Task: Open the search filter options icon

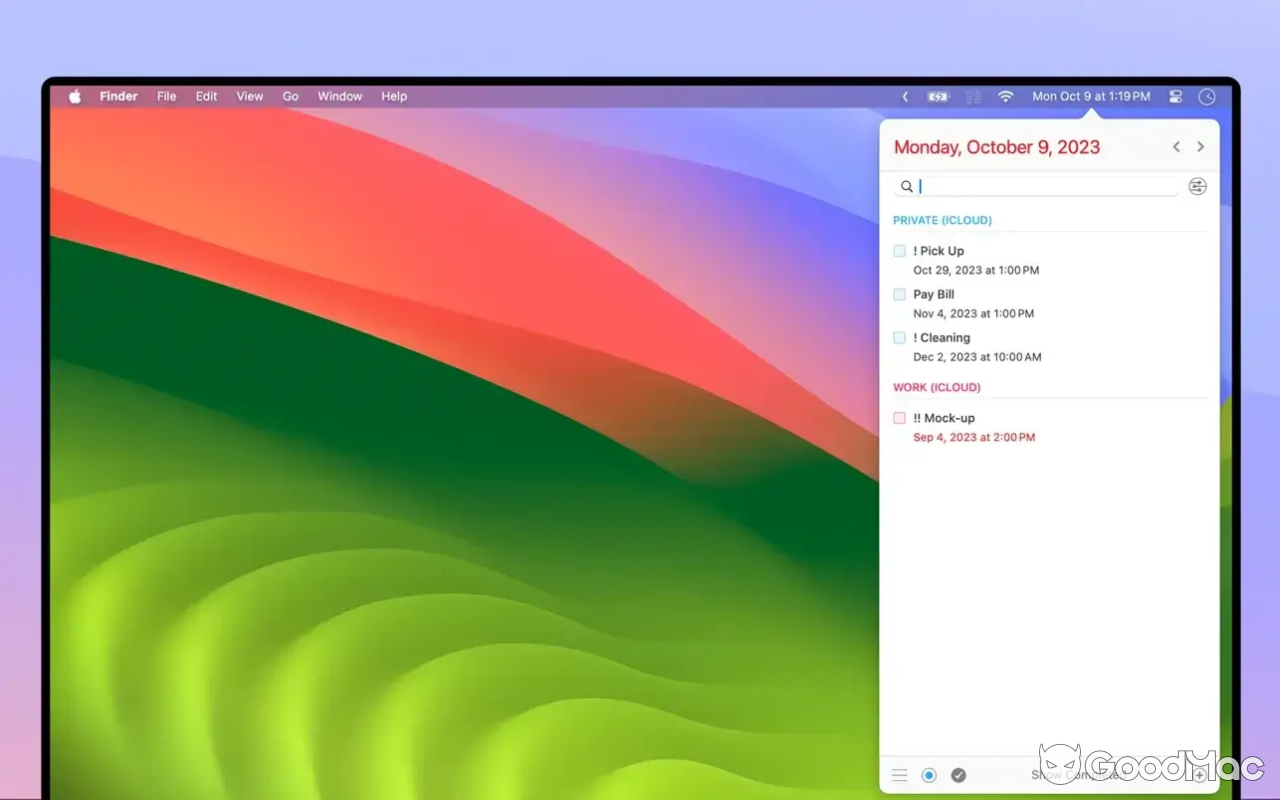Action: (1197, 186)
